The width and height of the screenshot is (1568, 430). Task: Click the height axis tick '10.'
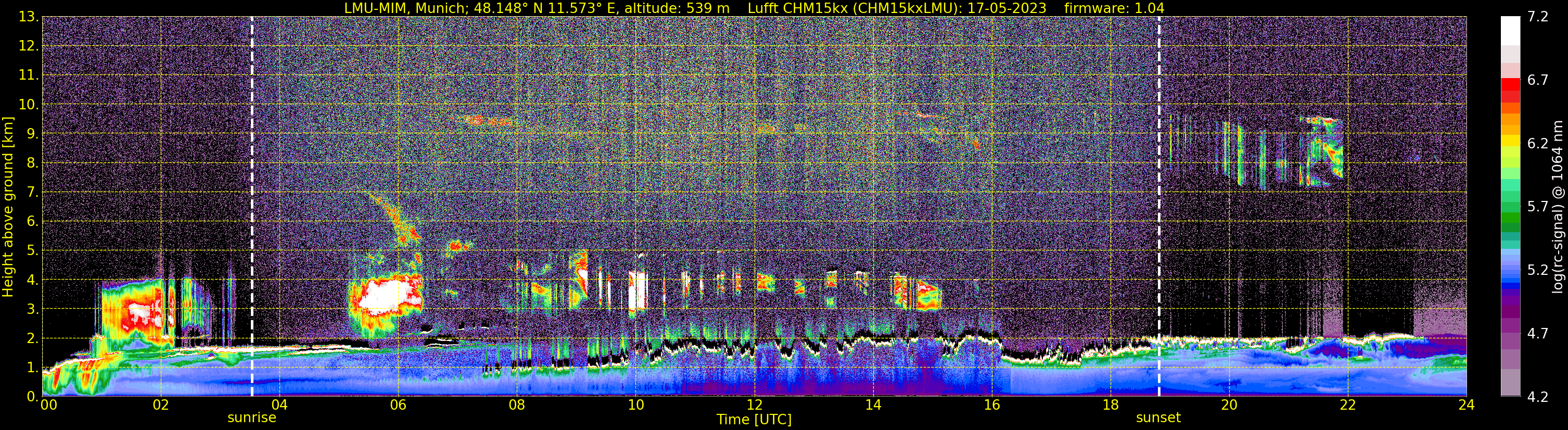29,105
